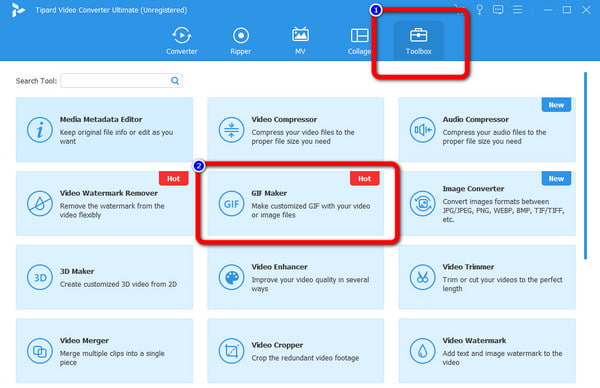Click the Media Metadata Editor info icon
This screenshot has width=600, height=388.
coord(39,130)
